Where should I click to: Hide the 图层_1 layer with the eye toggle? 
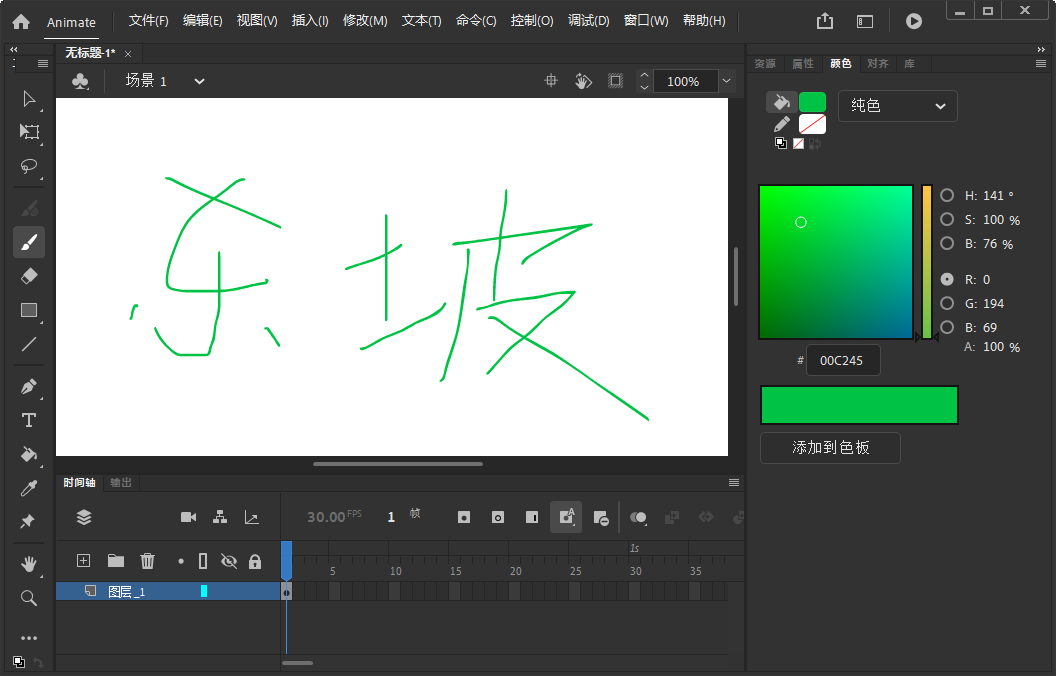(x=229, y=591)
